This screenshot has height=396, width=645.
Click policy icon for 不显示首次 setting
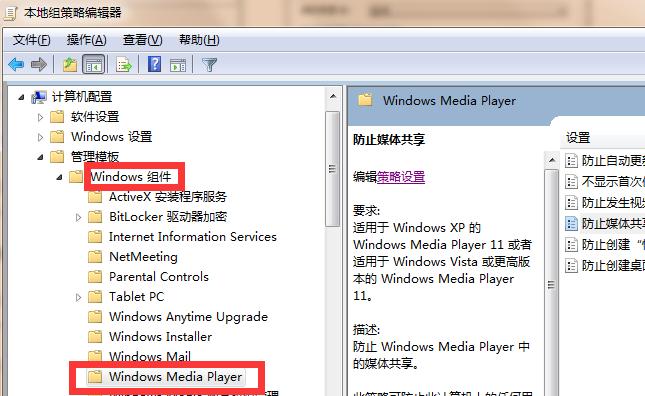[571, 181]
